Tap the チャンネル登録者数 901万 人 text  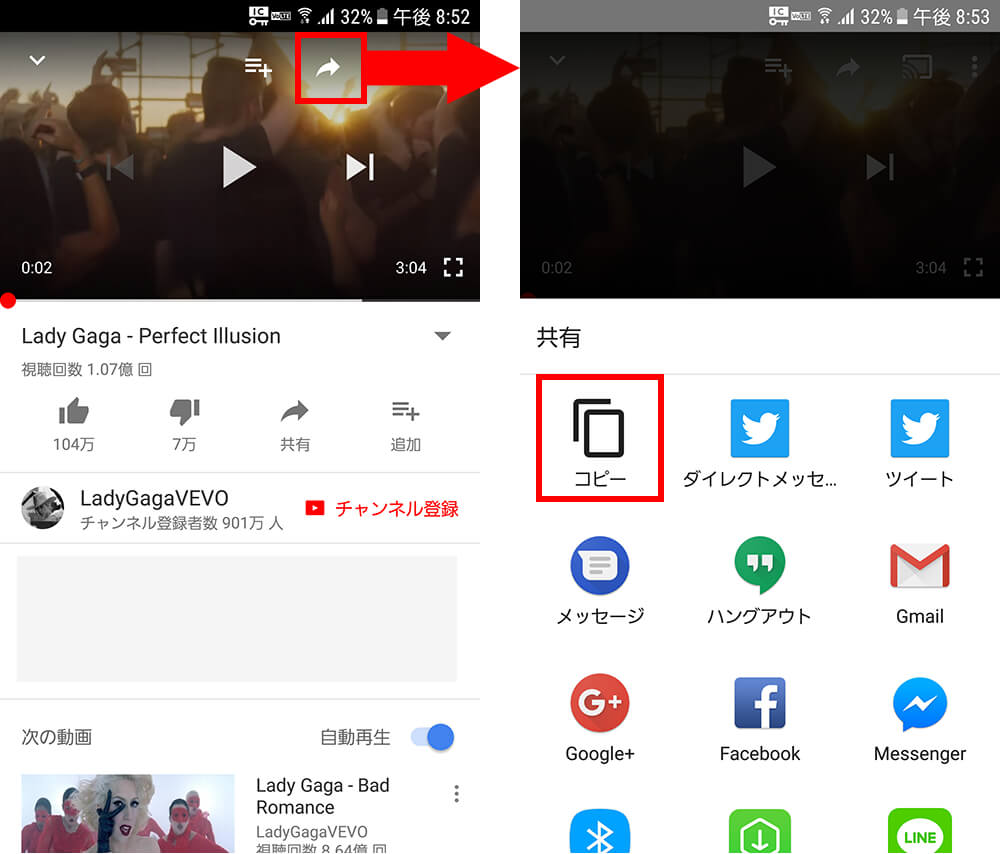[181, 523]
